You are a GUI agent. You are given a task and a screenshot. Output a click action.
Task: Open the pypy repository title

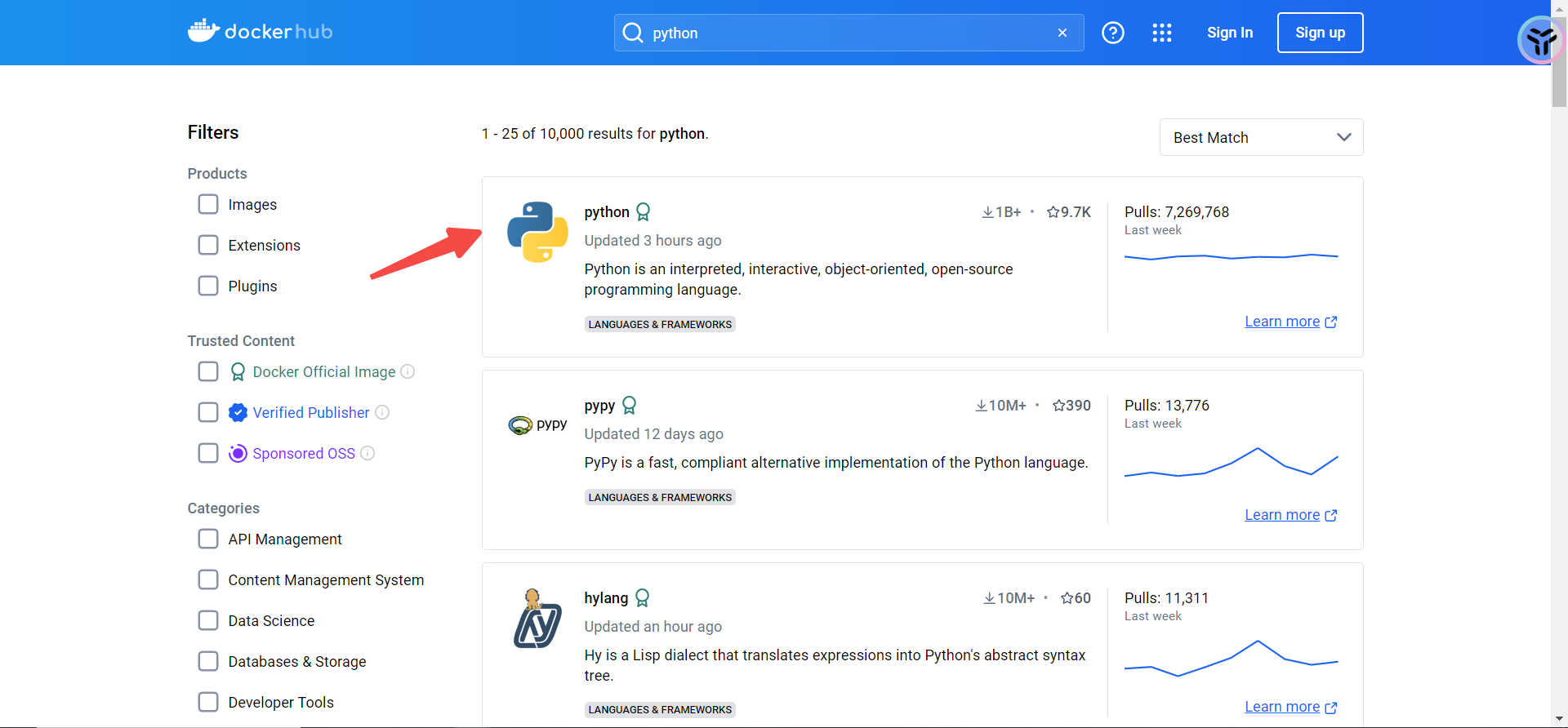599,406
